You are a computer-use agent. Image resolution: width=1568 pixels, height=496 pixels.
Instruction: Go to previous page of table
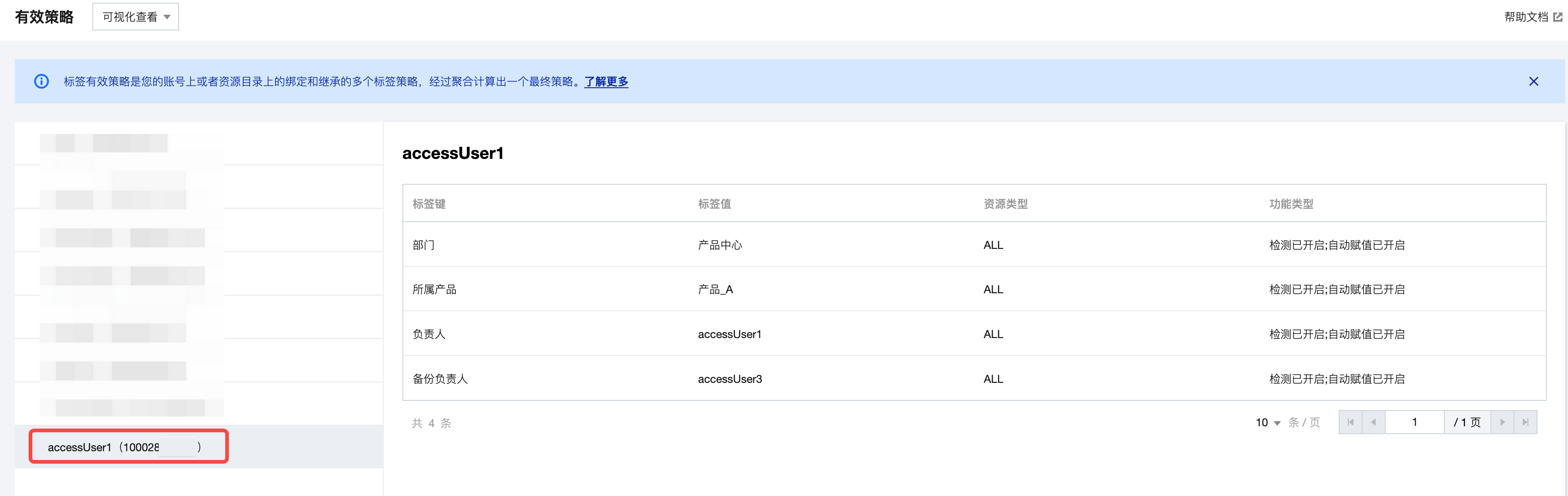pyautogui.click(x=1373, y=422)
